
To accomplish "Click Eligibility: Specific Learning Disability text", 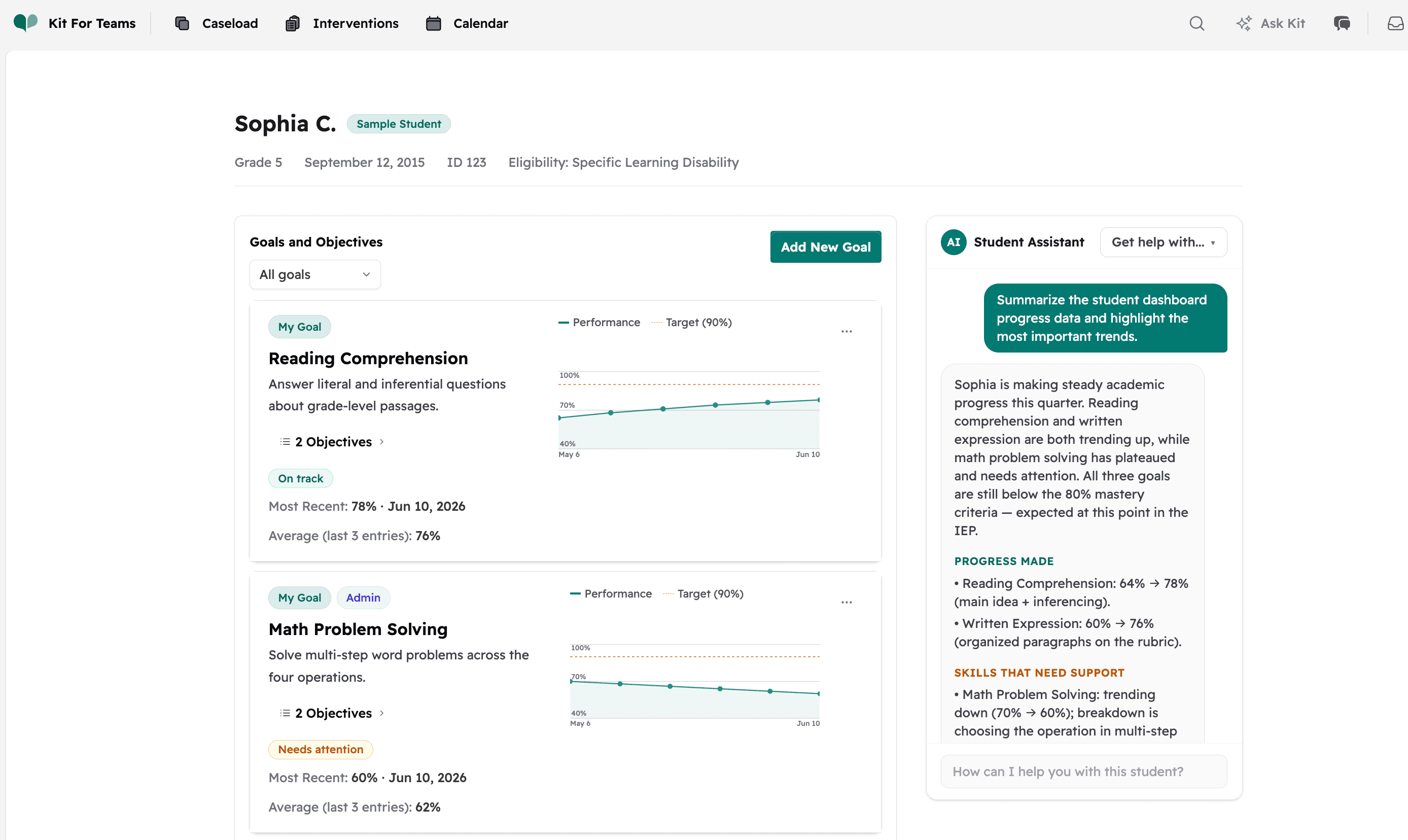I will [x=624, y=162].
